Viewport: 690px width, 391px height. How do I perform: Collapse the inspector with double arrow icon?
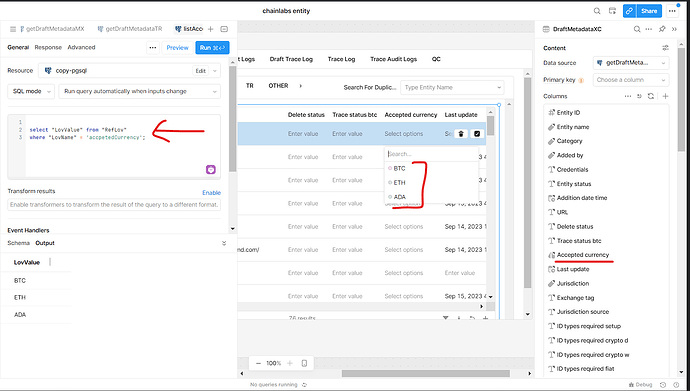click(674, 29)
